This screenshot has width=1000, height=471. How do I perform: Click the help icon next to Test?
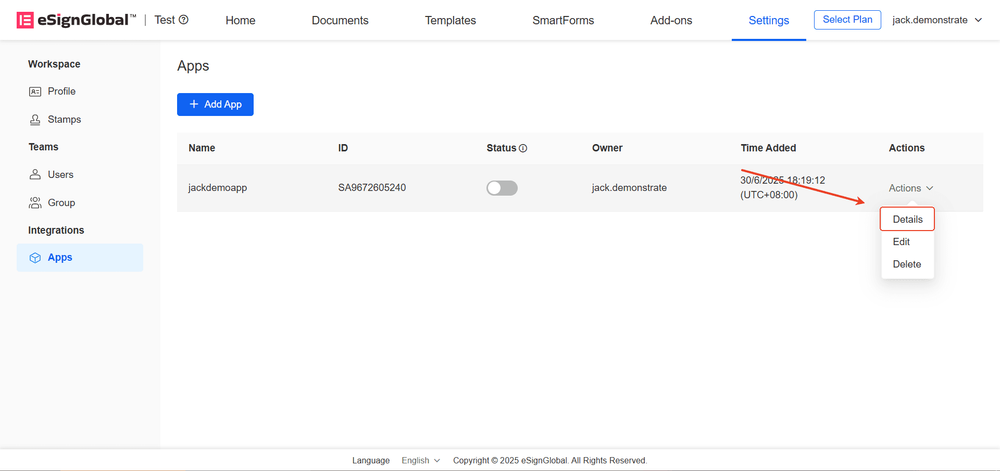tap(183, 20)
